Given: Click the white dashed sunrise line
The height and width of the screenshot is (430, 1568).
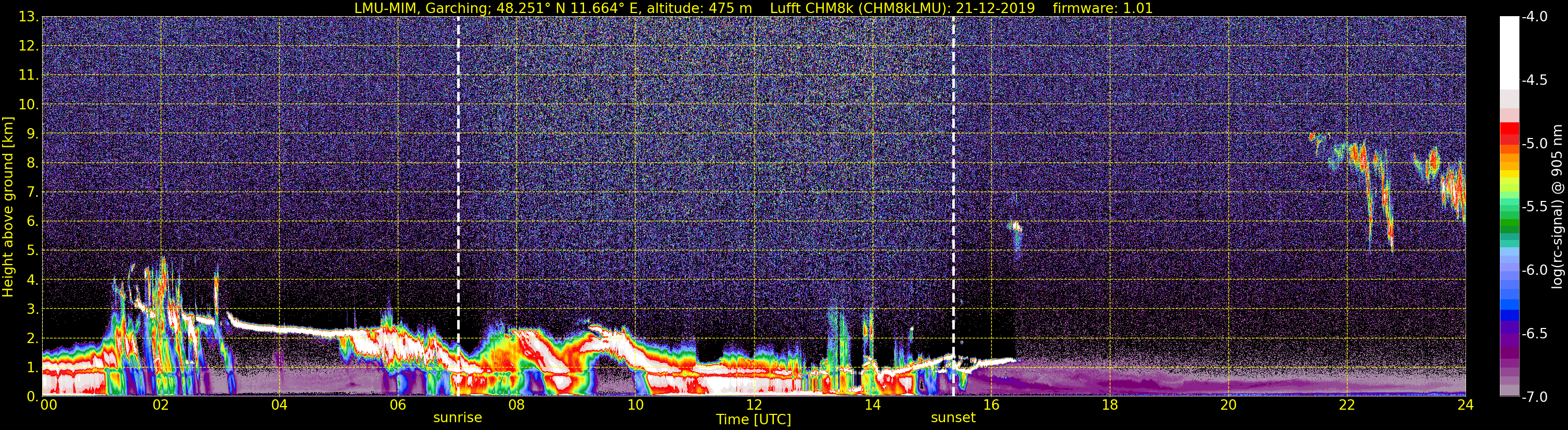Looking at the screenshot, I should (458, 183).
